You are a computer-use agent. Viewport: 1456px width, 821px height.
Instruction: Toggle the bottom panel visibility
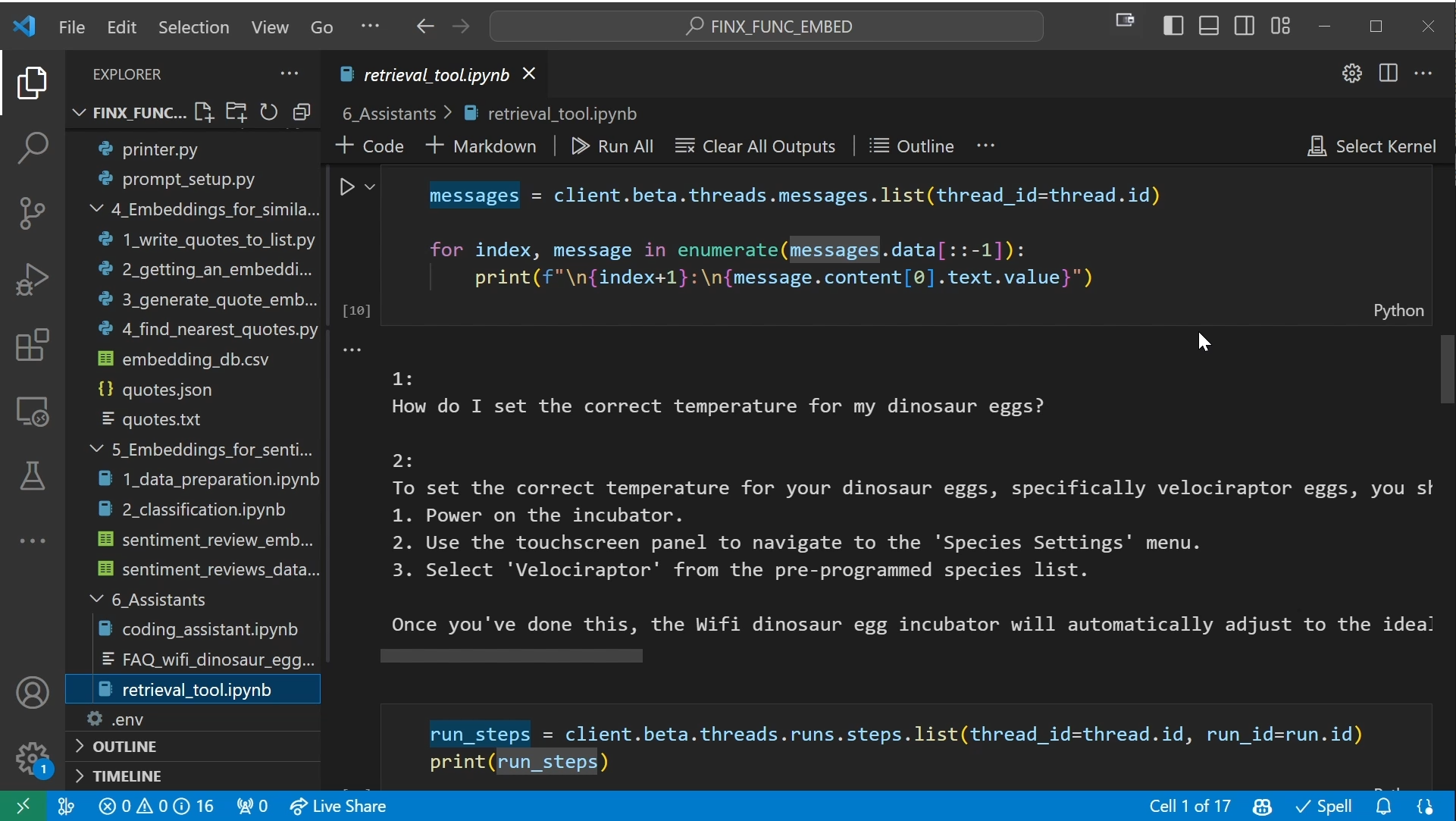pos(1209,25)
